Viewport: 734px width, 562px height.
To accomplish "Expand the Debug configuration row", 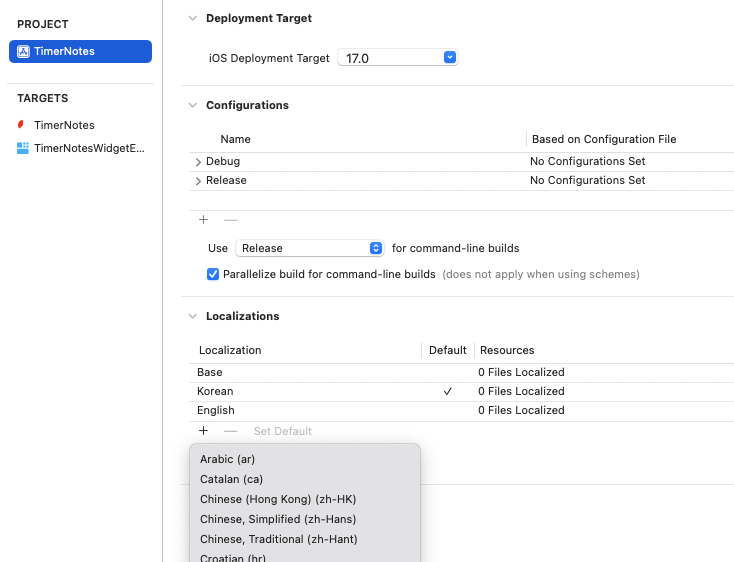I will pyautogui.click(x=198, y=162).
